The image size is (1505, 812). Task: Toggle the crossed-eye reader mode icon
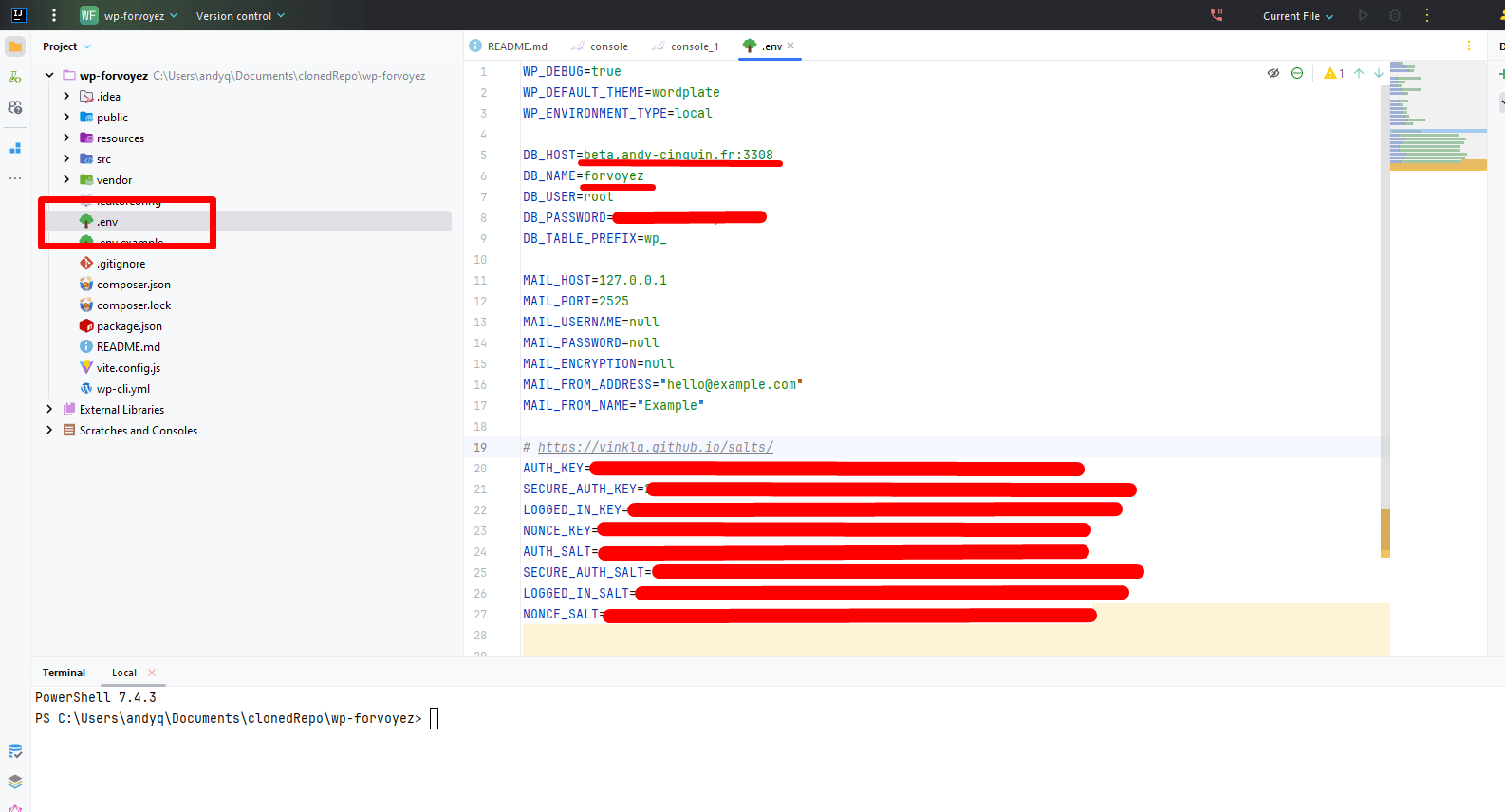point(1273,73)
